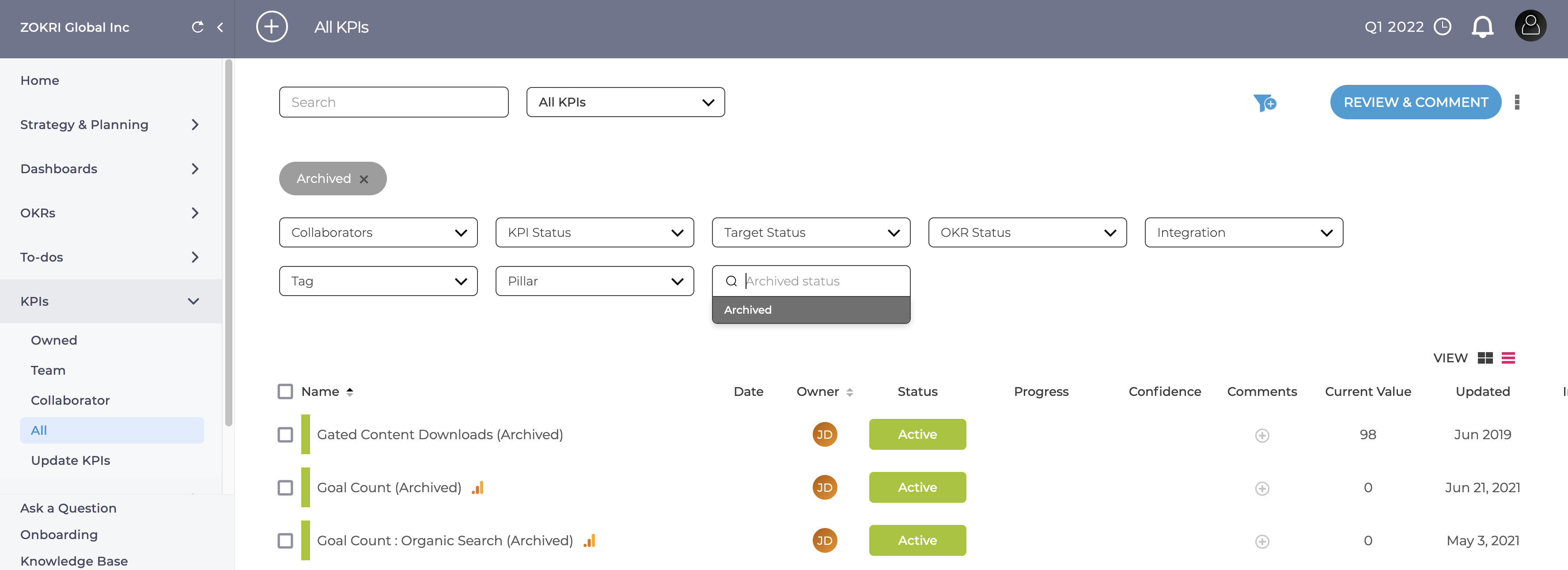Check the Gated Content Downloads (Archived) row
This screenshot has height=570, width=1568.
point(285,435)
